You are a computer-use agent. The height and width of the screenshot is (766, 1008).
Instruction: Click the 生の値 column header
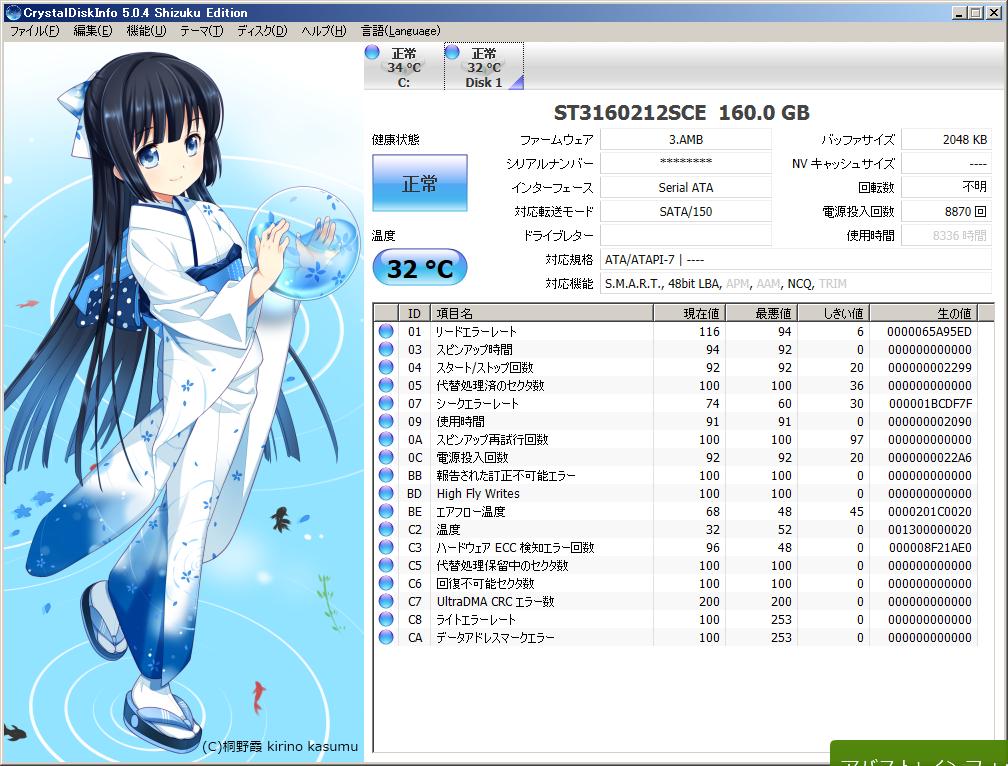pyautogui.click(x=924, y=313)
